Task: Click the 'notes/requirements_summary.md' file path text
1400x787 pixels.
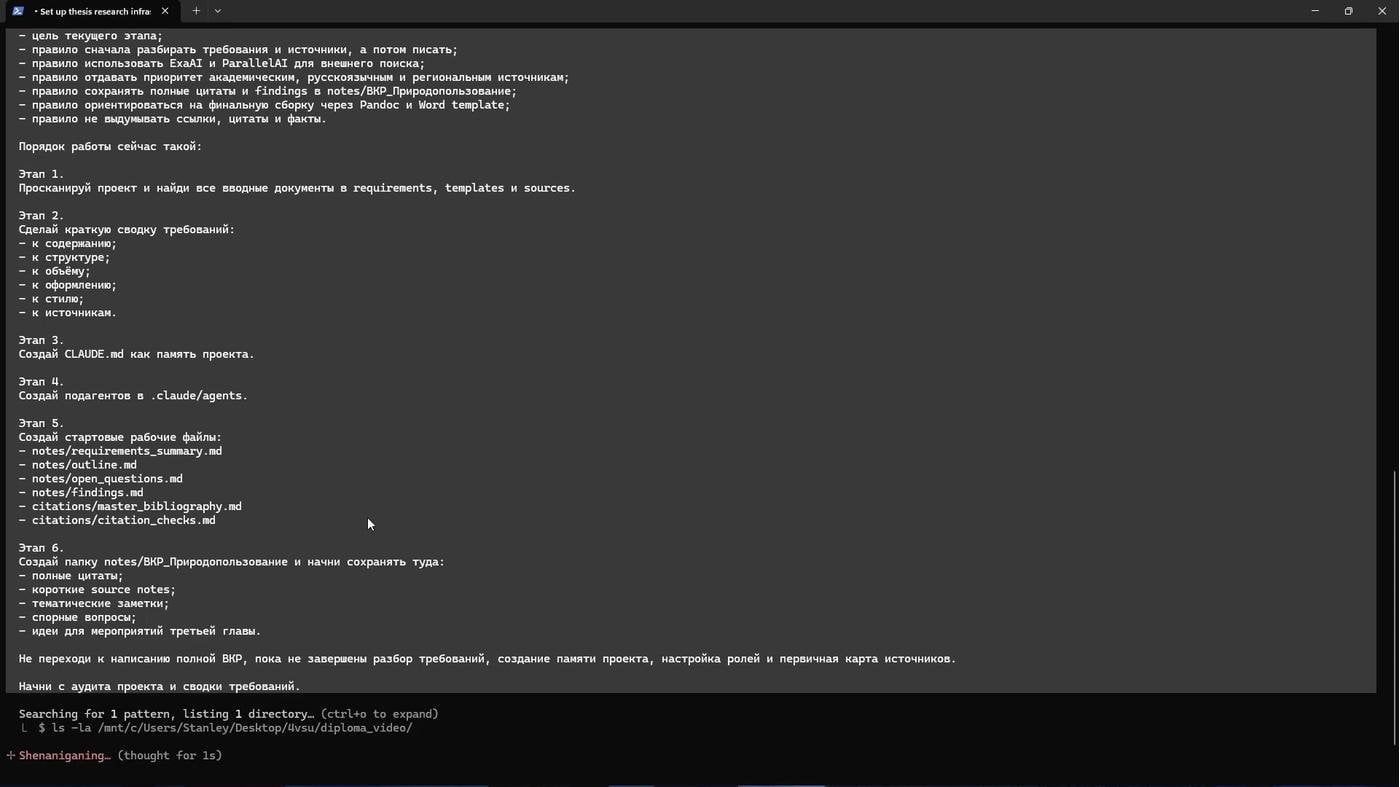Action: pyautogui.click(x=127, y=451)
